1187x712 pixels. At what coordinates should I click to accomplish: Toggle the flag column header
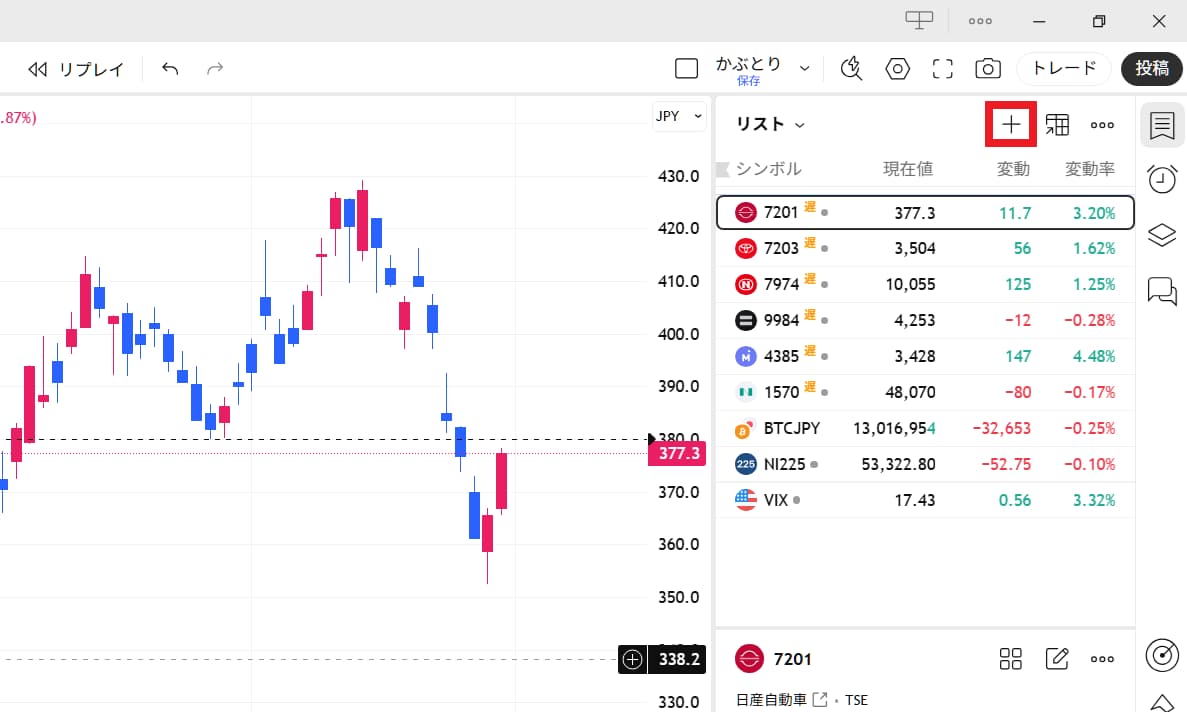point(723,169)
